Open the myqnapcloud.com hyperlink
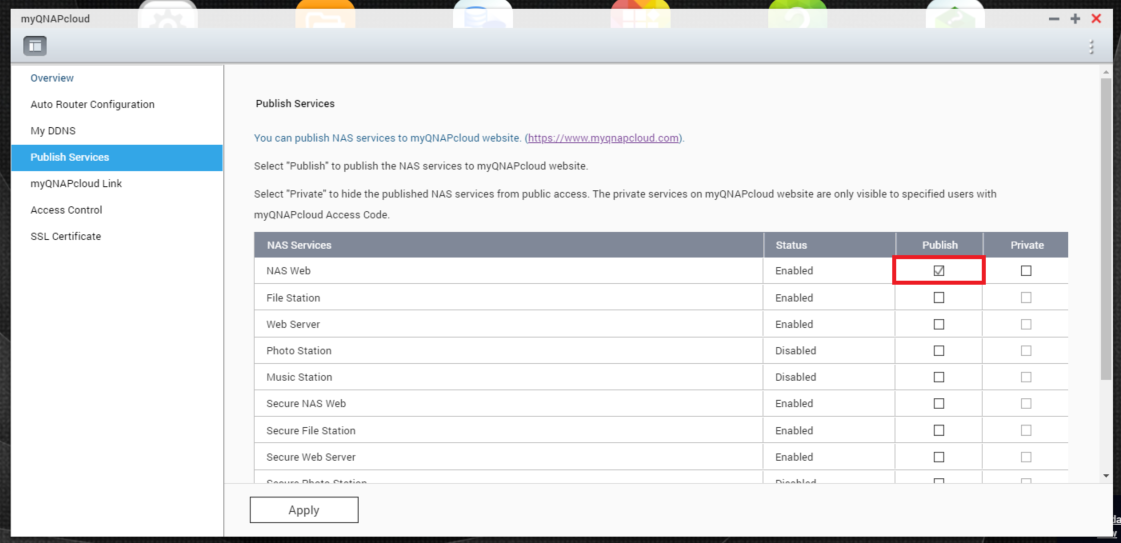 [x=603, y=138]
